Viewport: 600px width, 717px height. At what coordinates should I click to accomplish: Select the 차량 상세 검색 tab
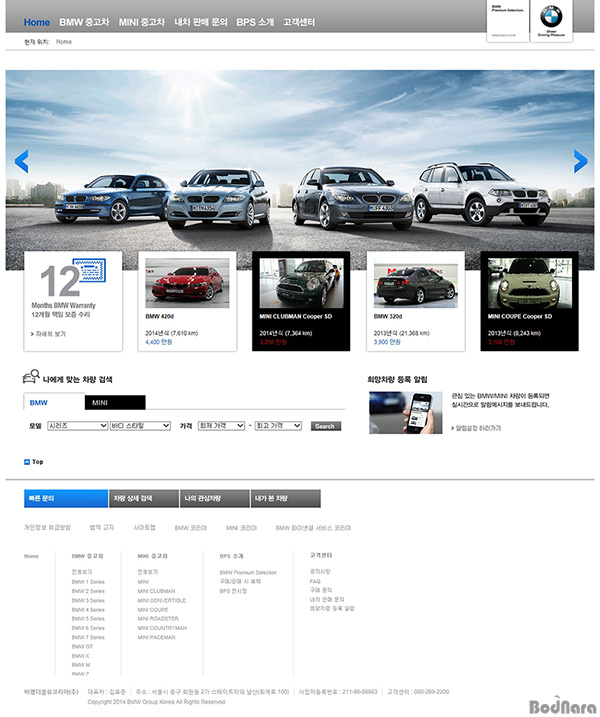coord(144,498)
